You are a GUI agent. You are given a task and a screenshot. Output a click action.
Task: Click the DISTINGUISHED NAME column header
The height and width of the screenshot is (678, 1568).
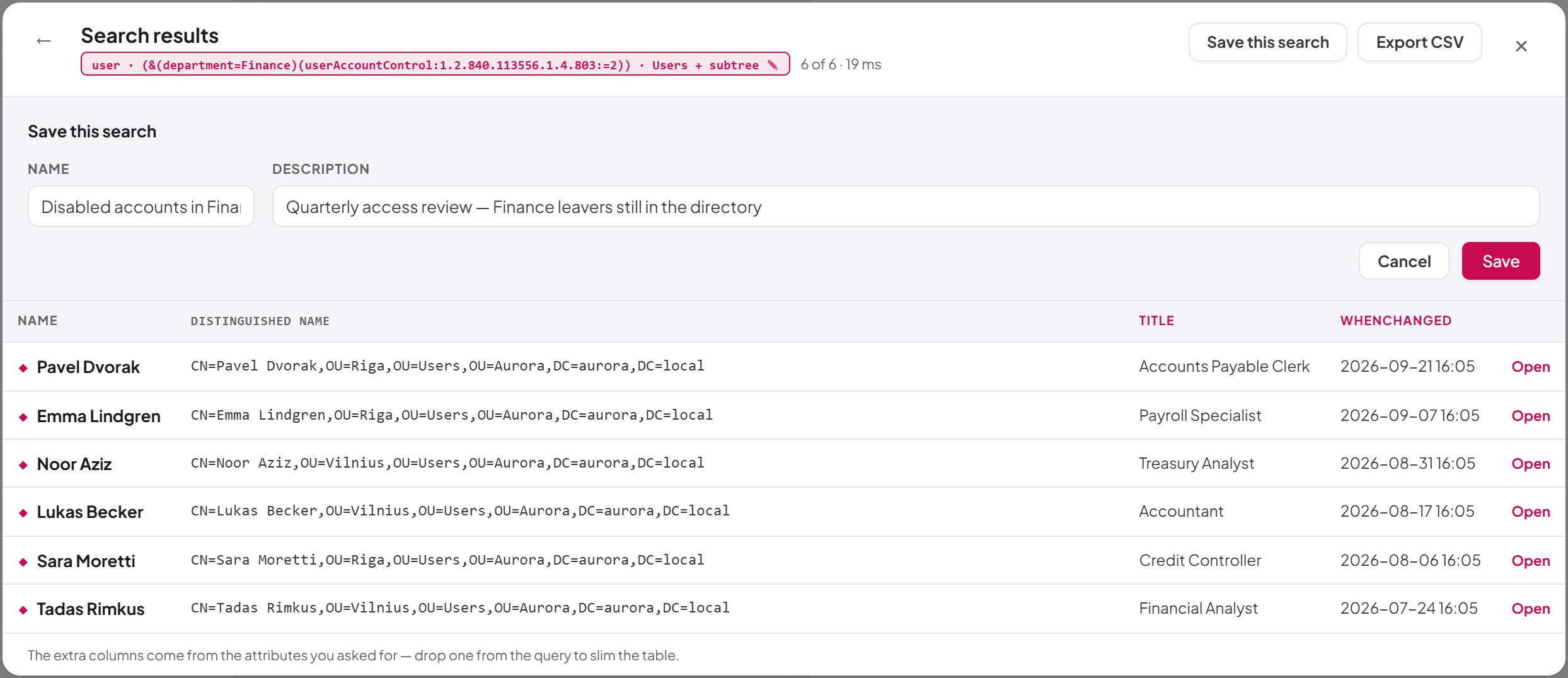pyautogui.click(x=260, y=321)
